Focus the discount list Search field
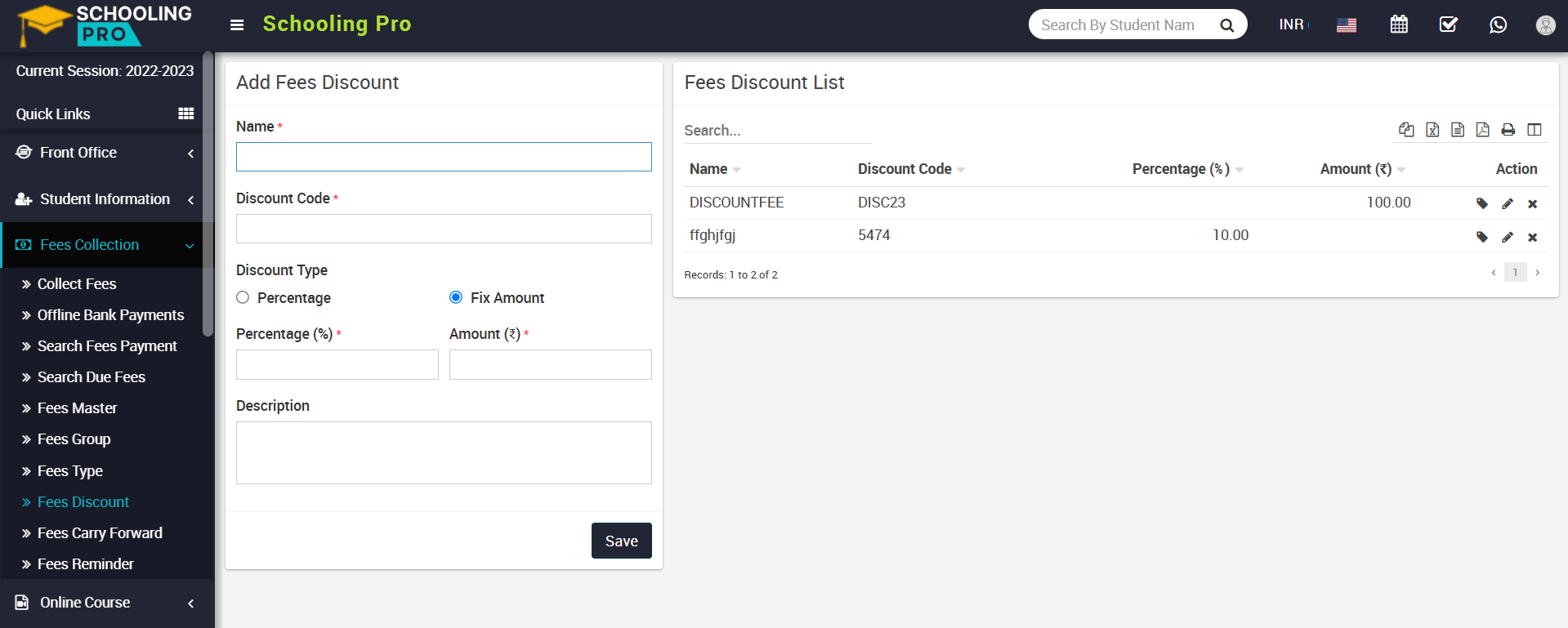1568x628 pixels. (777, 131)
